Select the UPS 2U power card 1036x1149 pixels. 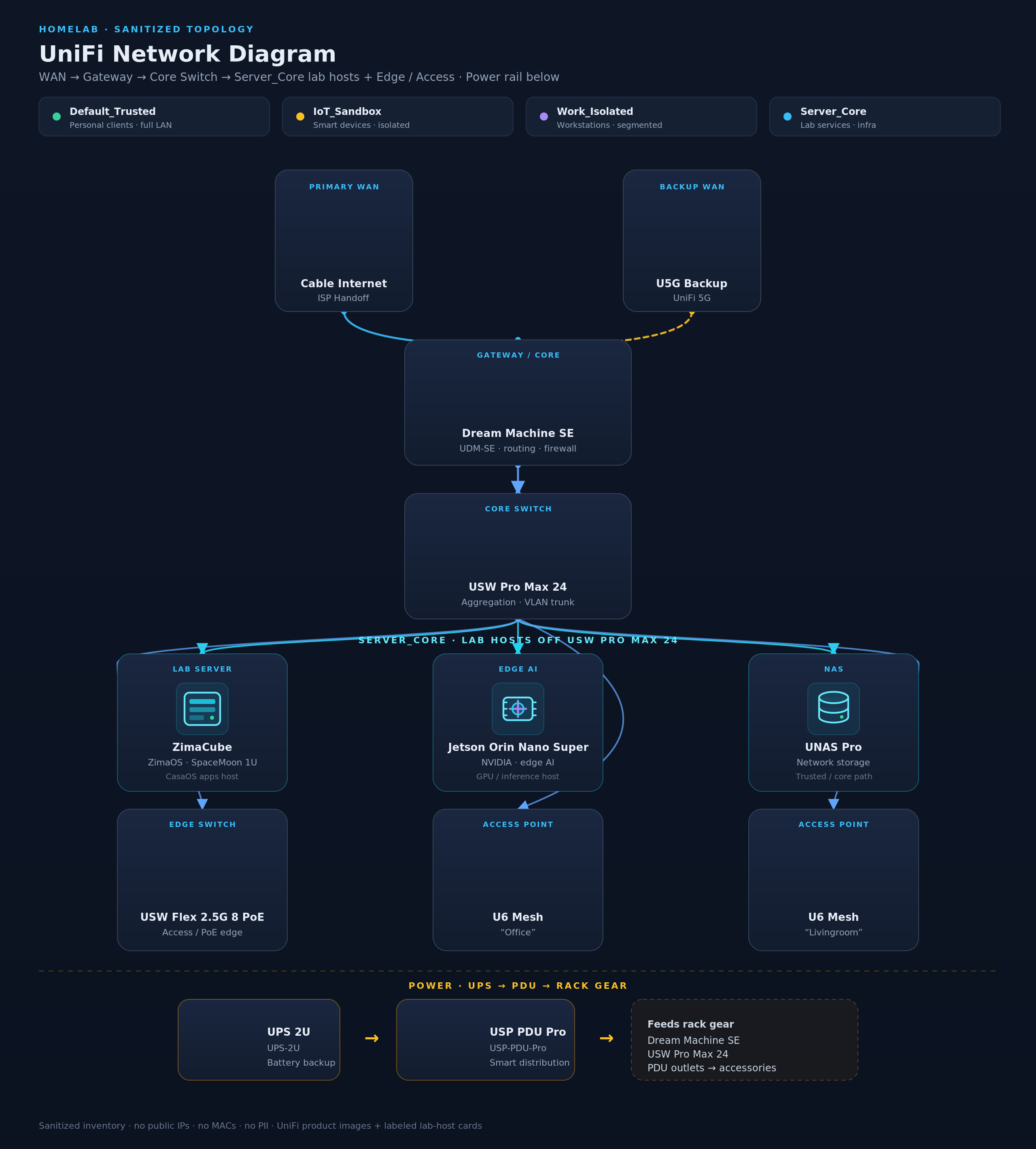tap(259, 1040)
